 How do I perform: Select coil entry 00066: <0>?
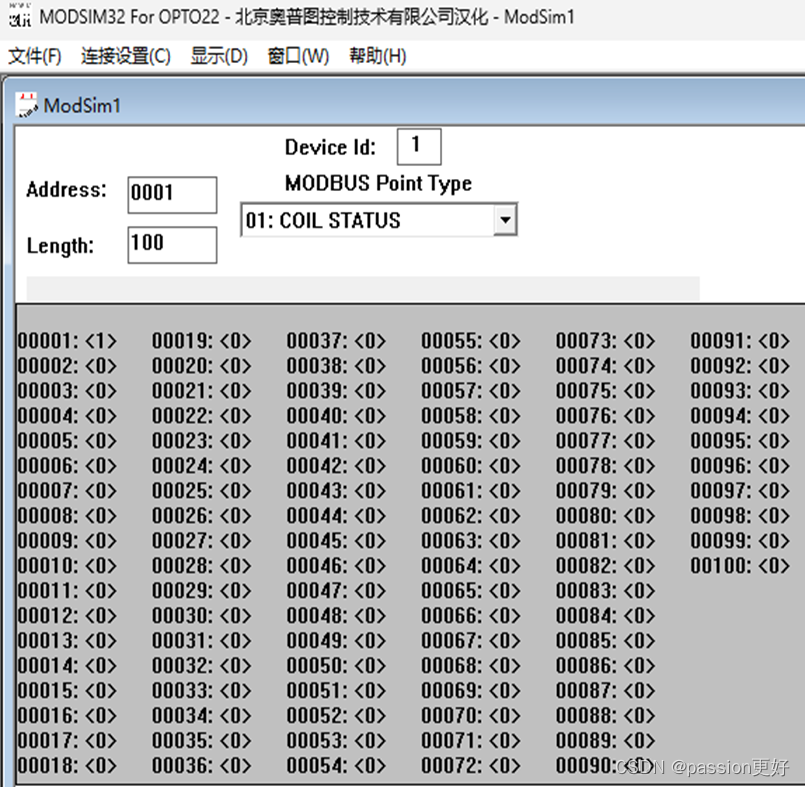pyautogui.click(x=471, y=616)
